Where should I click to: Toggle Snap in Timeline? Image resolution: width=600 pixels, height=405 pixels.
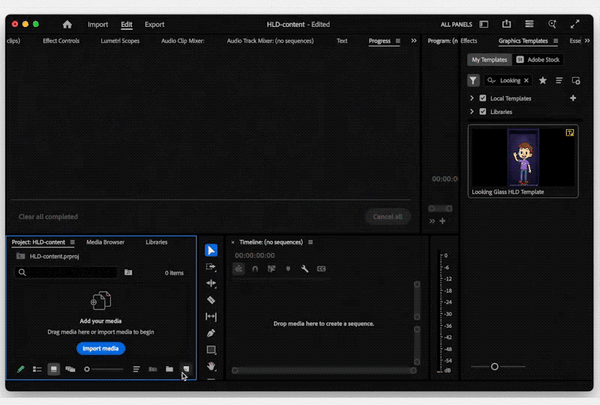point(255,269)
